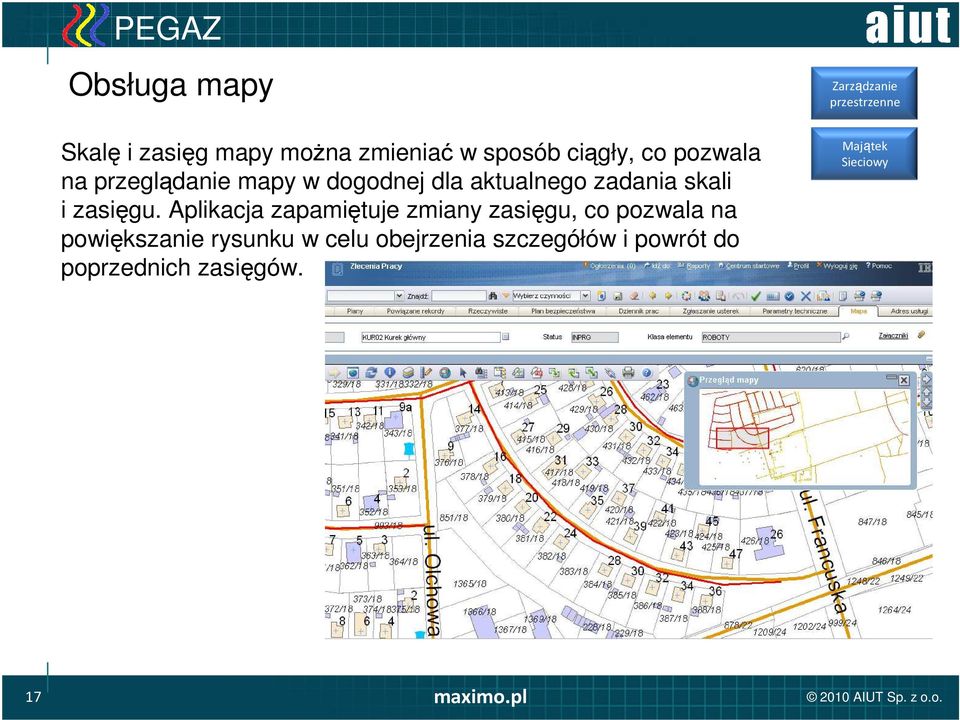Switch to the Plany tab
Viewport: 960px width, 720px height.
pyautogui.click(x=354, y=311)
